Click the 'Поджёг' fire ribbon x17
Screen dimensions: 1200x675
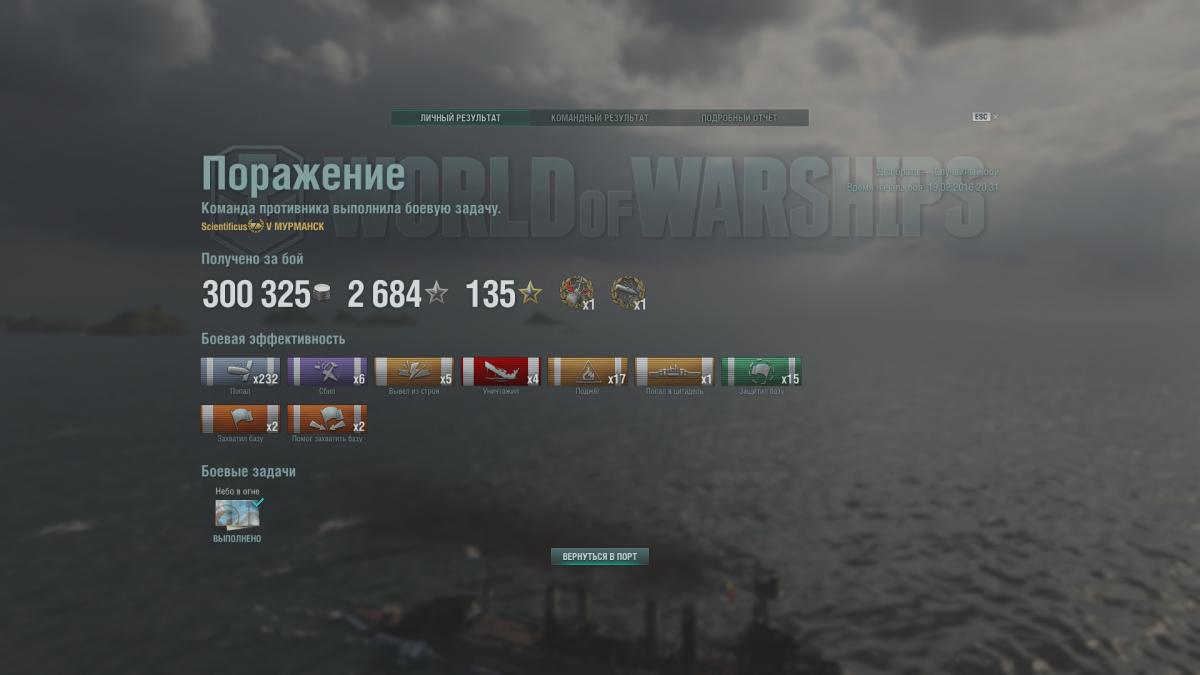588,372
